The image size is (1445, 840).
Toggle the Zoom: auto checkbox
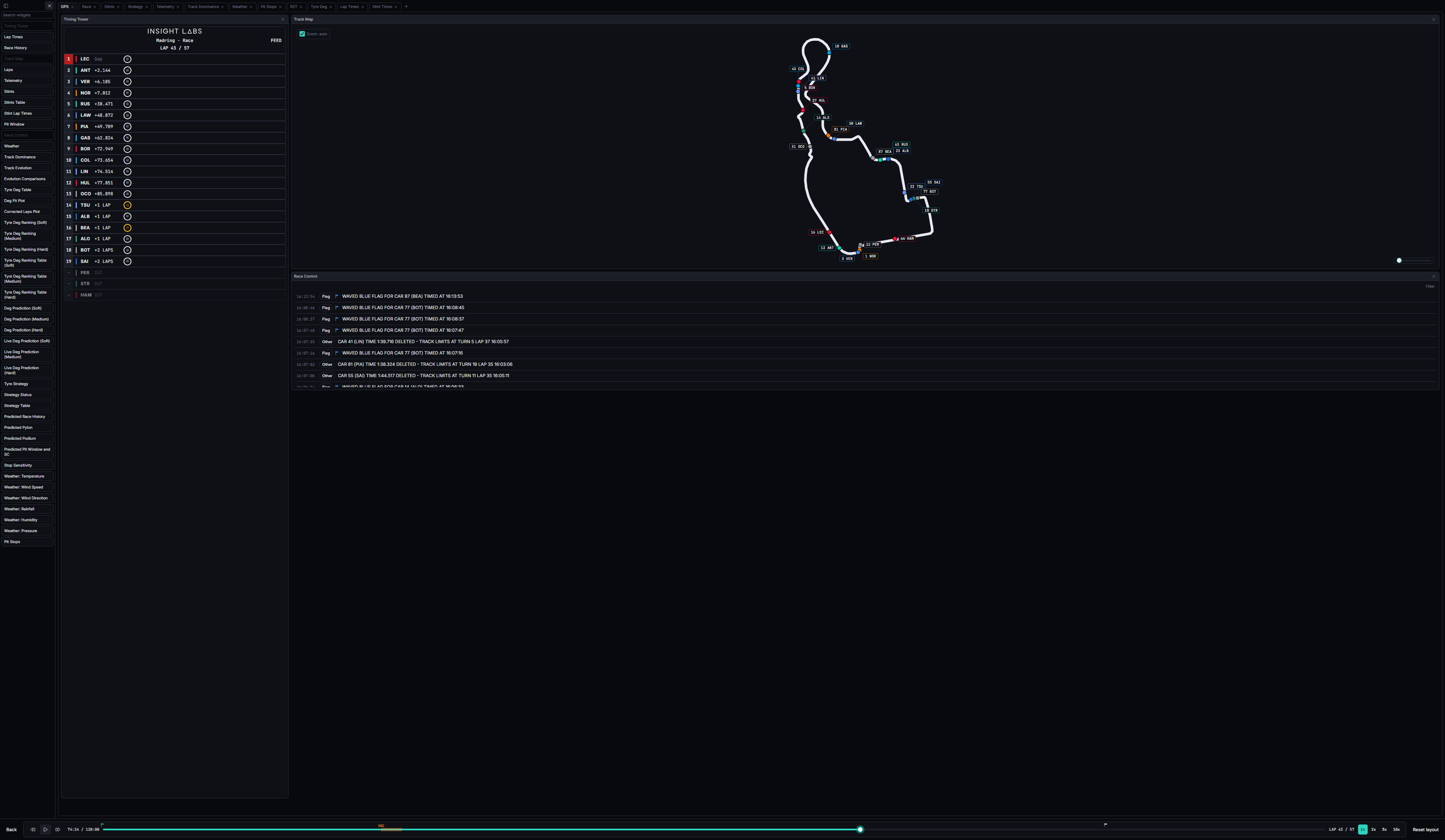coord(302,34)
